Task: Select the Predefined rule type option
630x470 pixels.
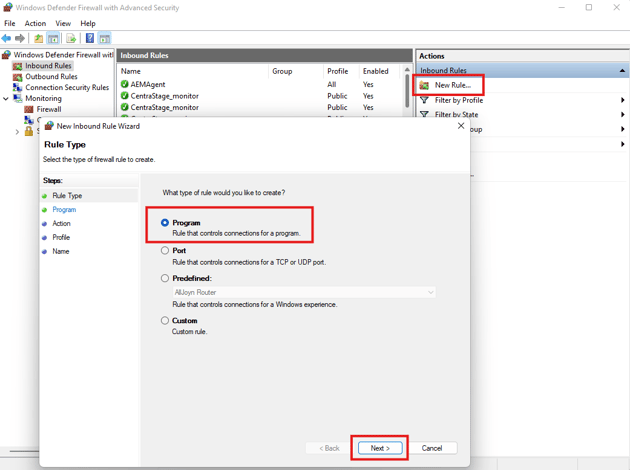Action: coord(165,279)
